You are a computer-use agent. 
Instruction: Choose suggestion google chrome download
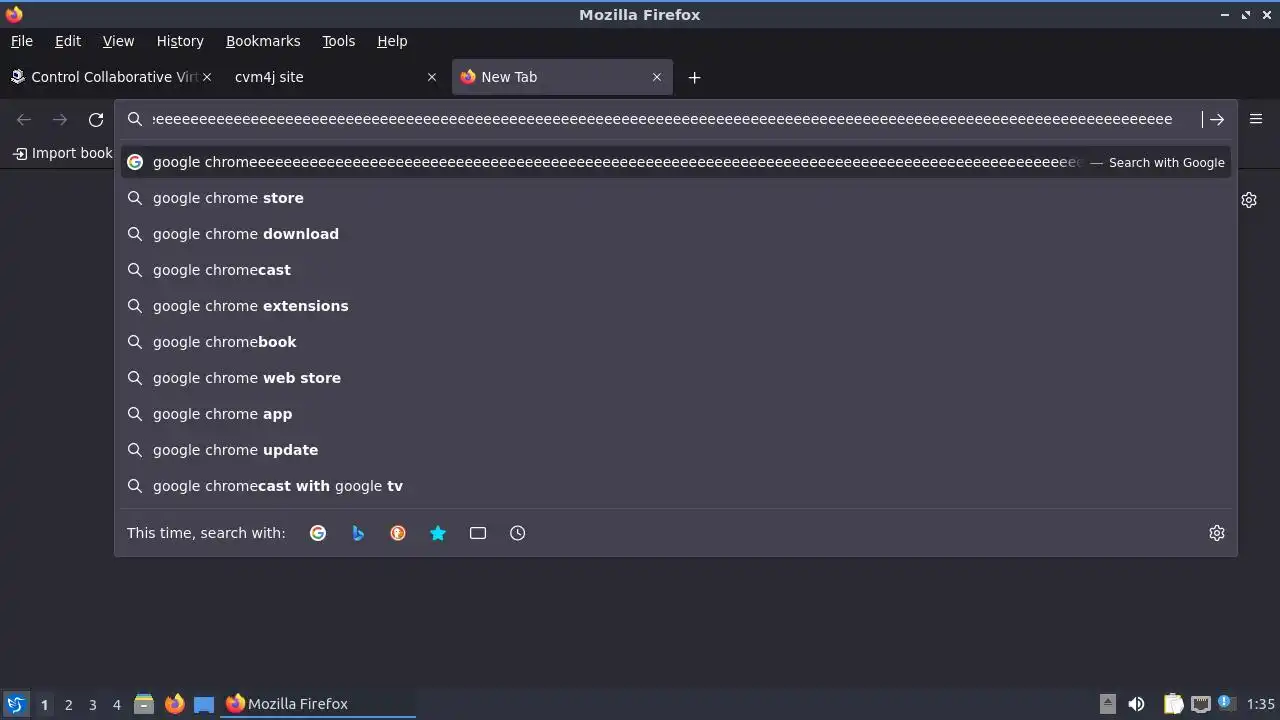[676, 234]
